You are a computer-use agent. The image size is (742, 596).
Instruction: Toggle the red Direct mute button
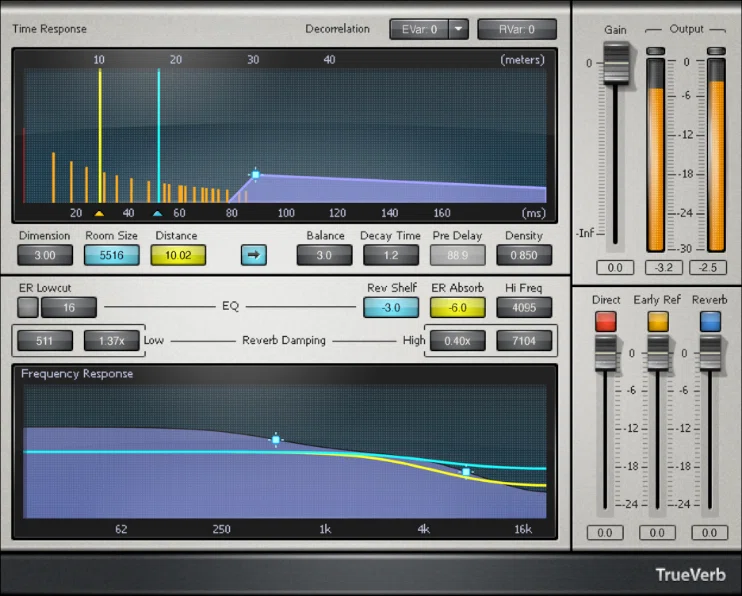[606, 321]
